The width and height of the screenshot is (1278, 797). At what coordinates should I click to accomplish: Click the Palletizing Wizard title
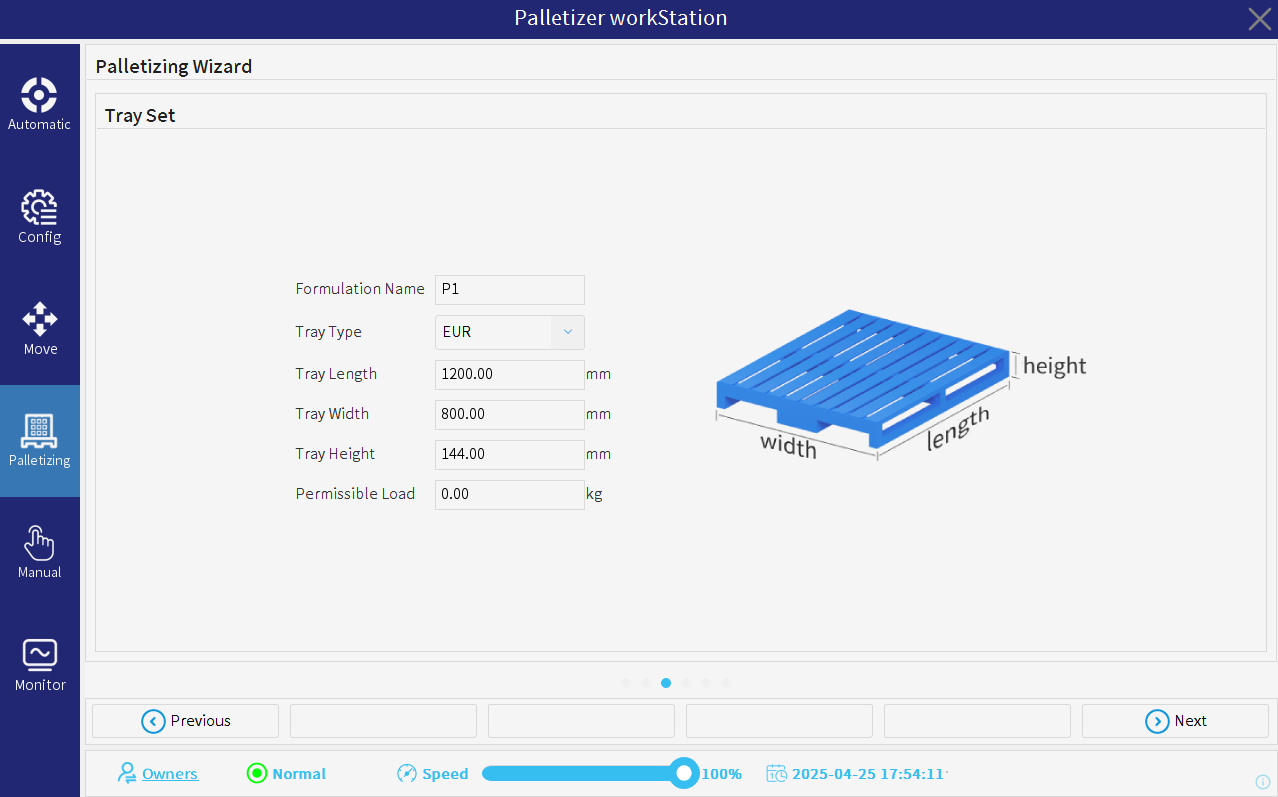click(174, 67)
